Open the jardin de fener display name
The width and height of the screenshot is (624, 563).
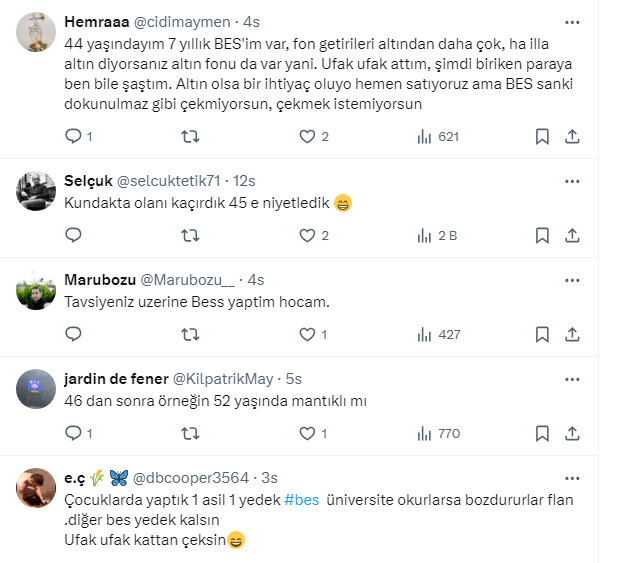tap(114, 379)
